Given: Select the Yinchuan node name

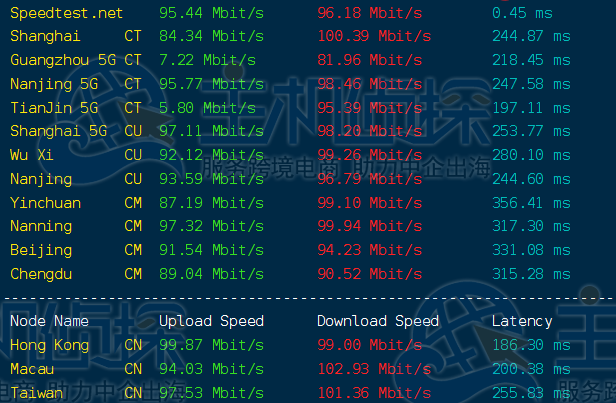Looking at the screenshot, I should [x=46, y=203].
